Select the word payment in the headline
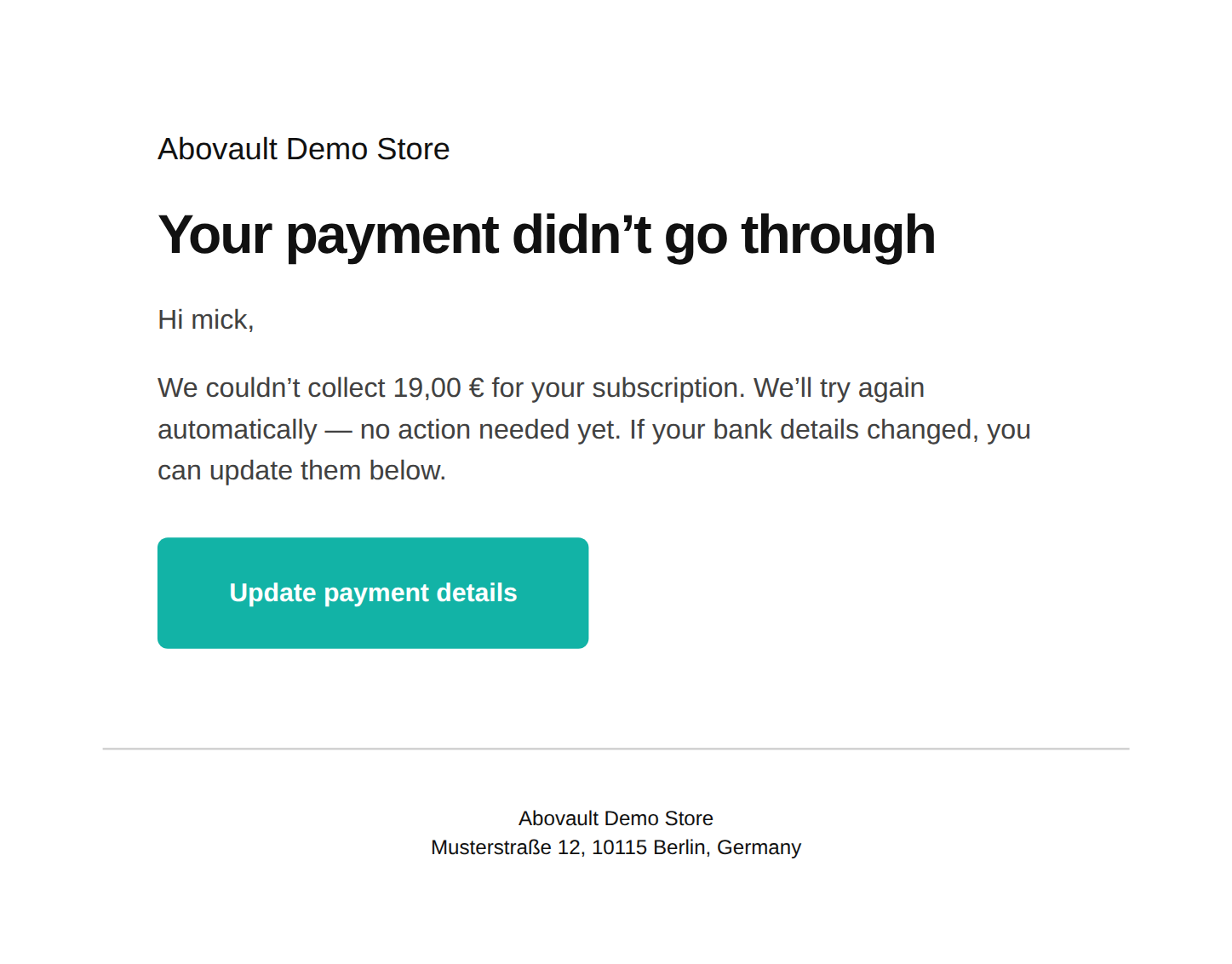Screen dimensions: 1232x964 tap(392, 236)
